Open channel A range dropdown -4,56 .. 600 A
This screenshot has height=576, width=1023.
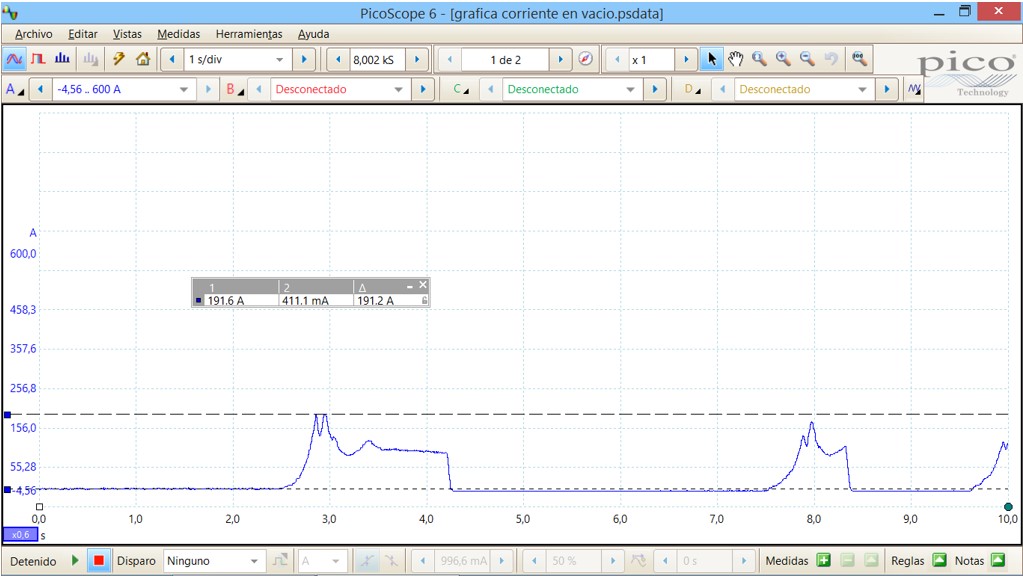pyautogui.click(x=184, y=89)
